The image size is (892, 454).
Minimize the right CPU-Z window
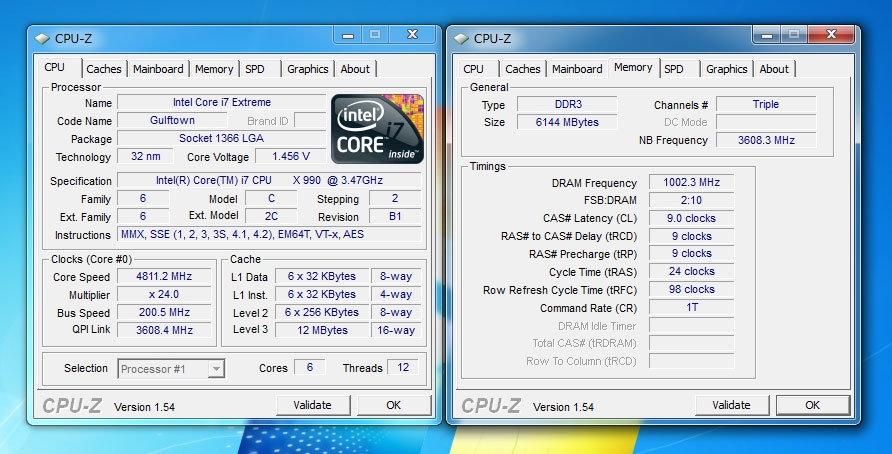[x=767, y=35]
